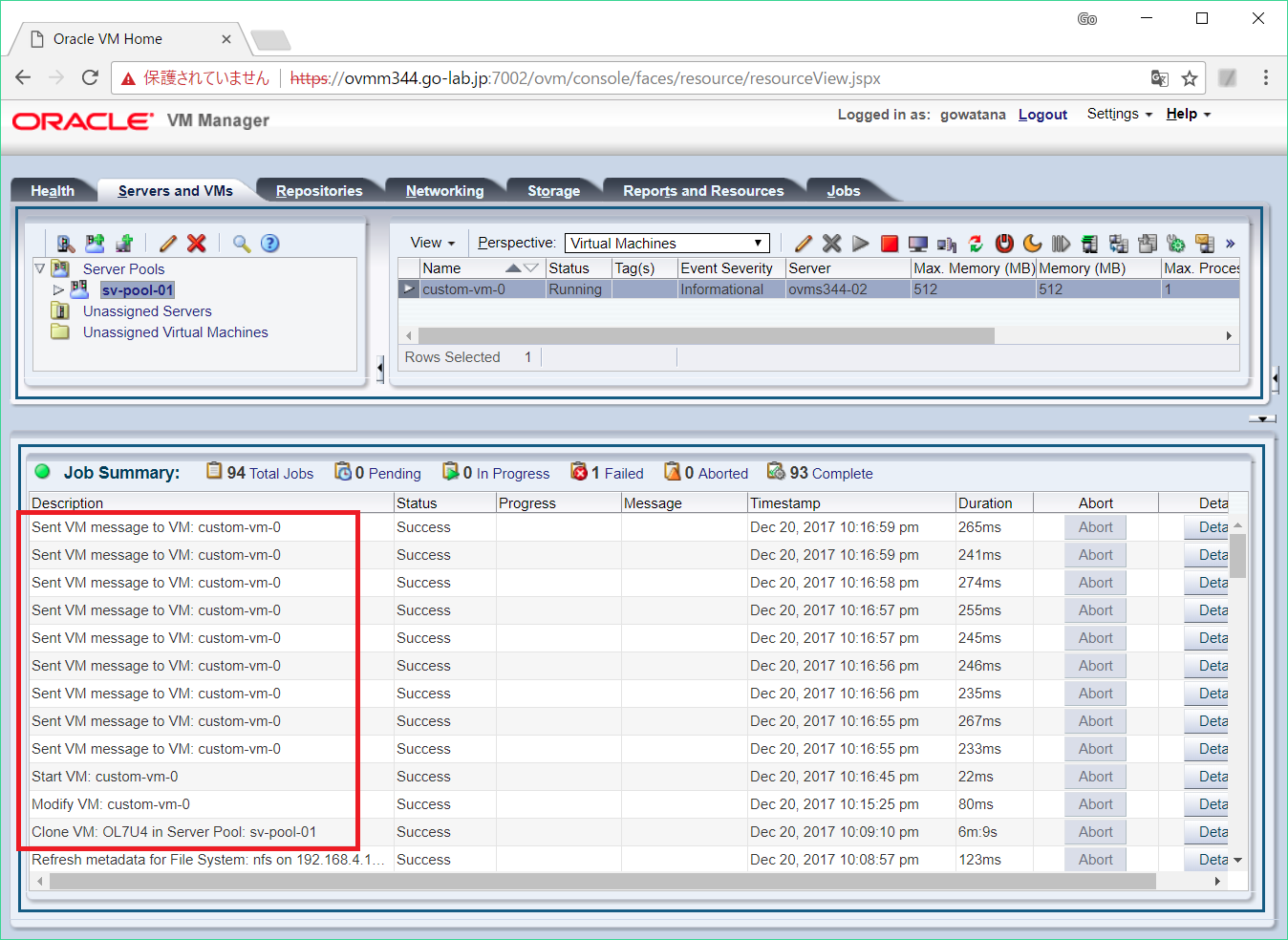The image size is (1288, 940).
Task: Show more toolbar icons with the double chevron
Action: point(1231,244)
